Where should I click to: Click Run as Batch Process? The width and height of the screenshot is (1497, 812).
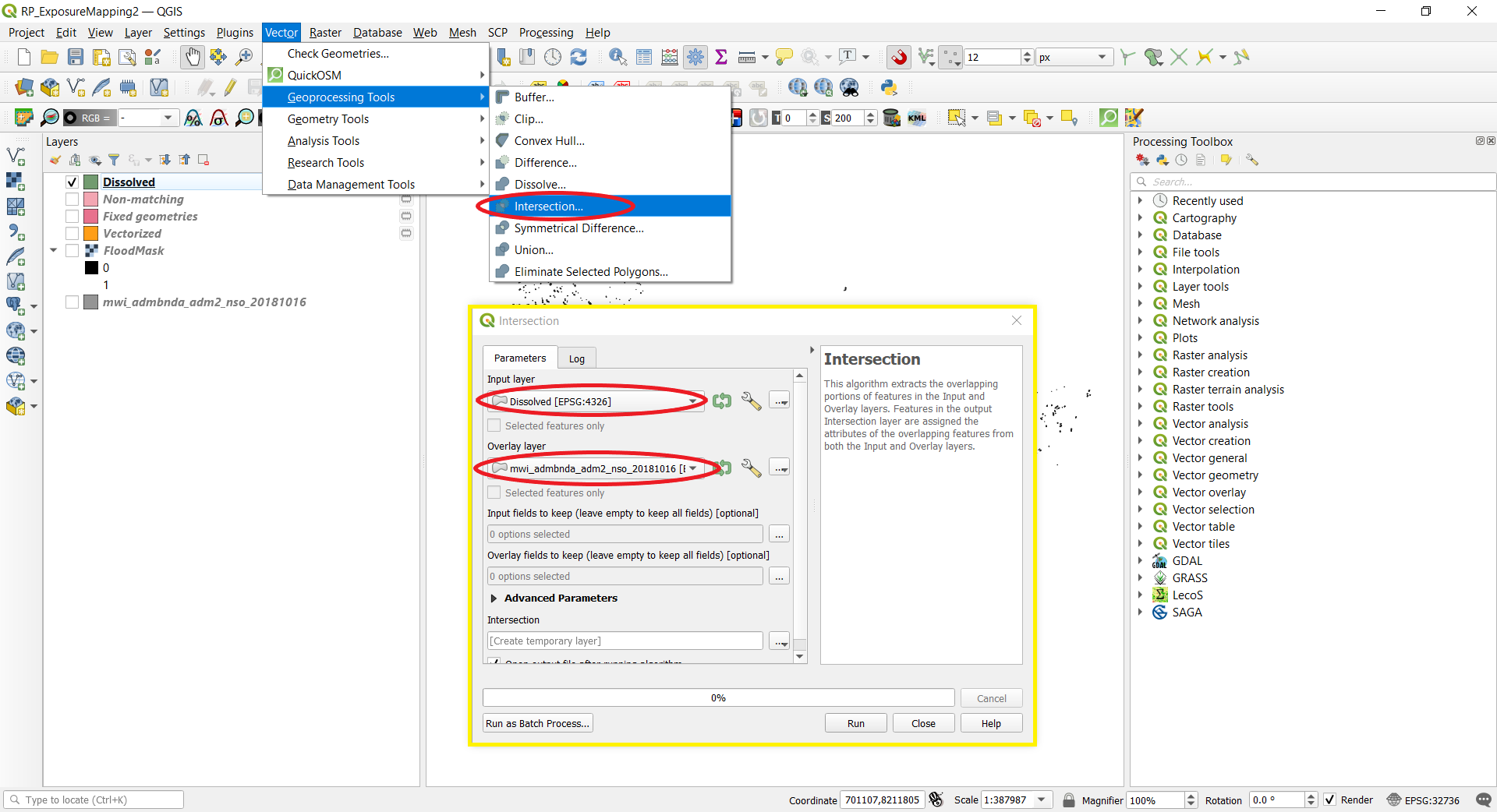click(537, 722)
